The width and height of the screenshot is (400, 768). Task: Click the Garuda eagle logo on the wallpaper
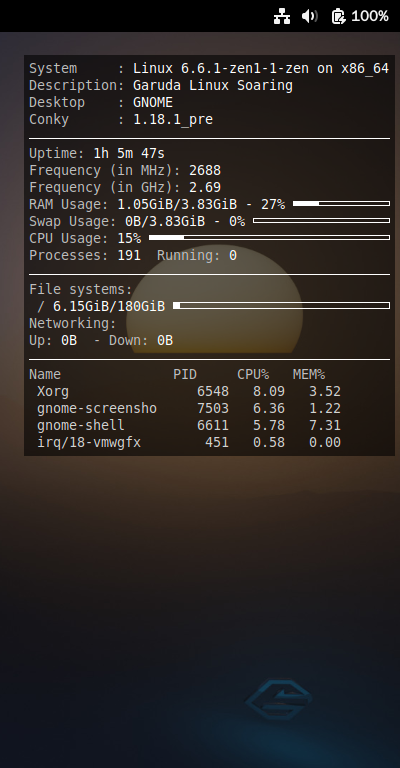coord(279,700)
